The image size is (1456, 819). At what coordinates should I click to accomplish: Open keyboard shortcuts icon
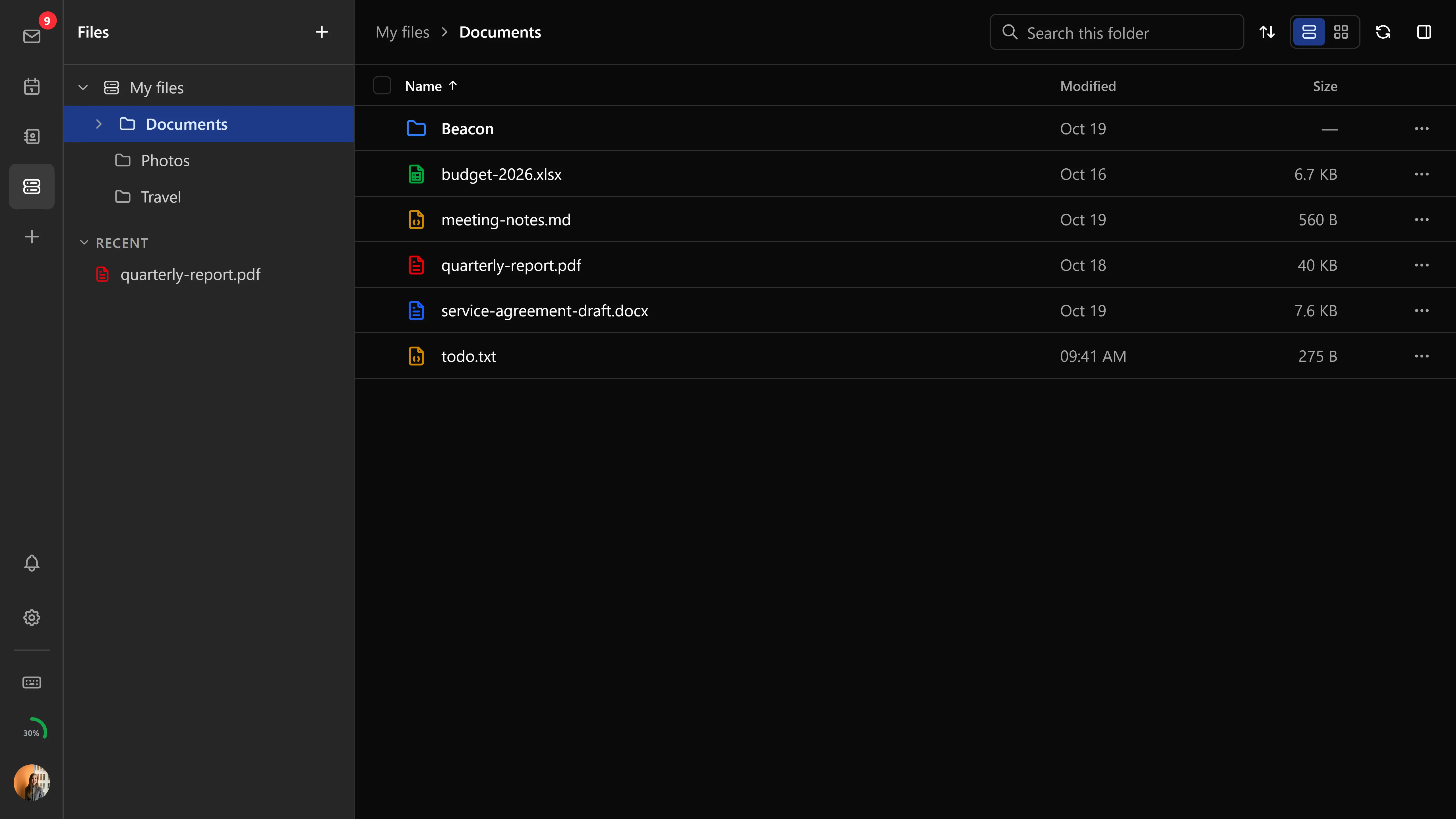click(32, 682)
